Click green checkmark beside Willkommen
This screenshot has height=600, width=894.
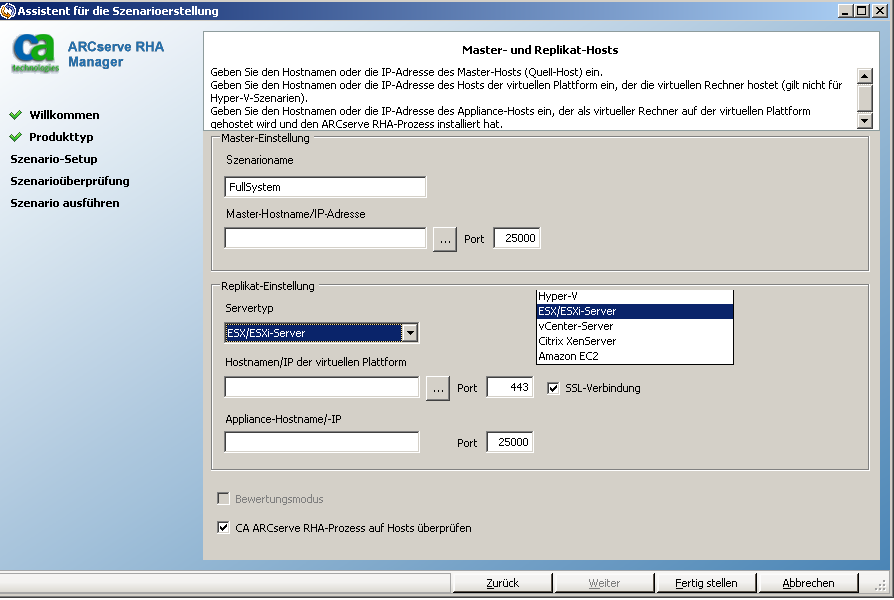tap(13, 114)
